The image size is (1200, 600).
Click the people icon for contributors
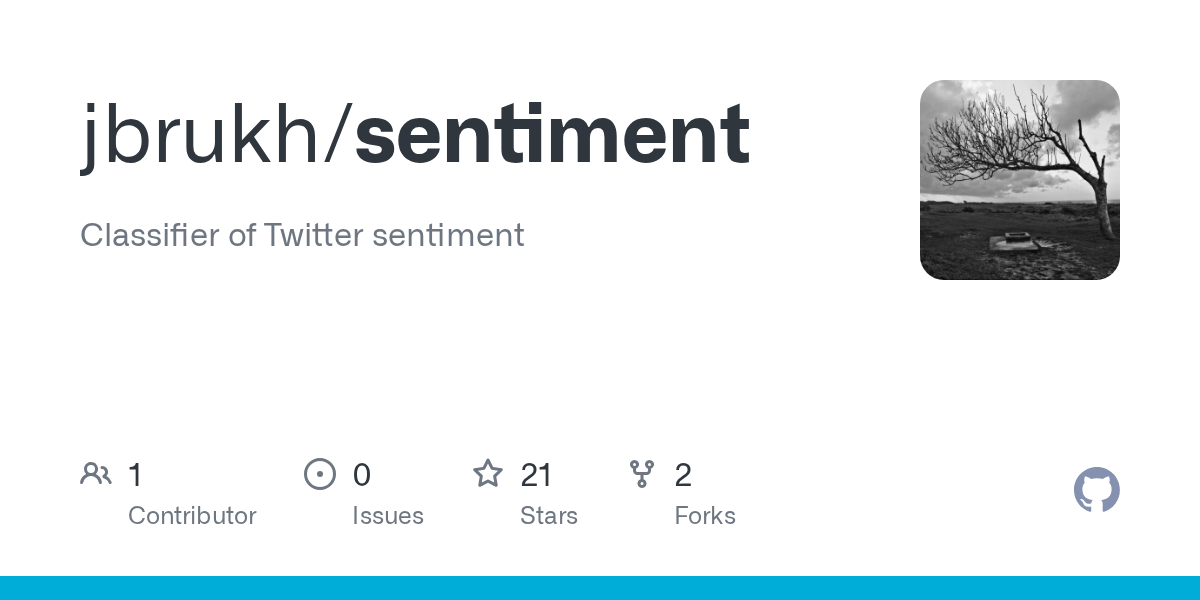click(x=96, y=474)
